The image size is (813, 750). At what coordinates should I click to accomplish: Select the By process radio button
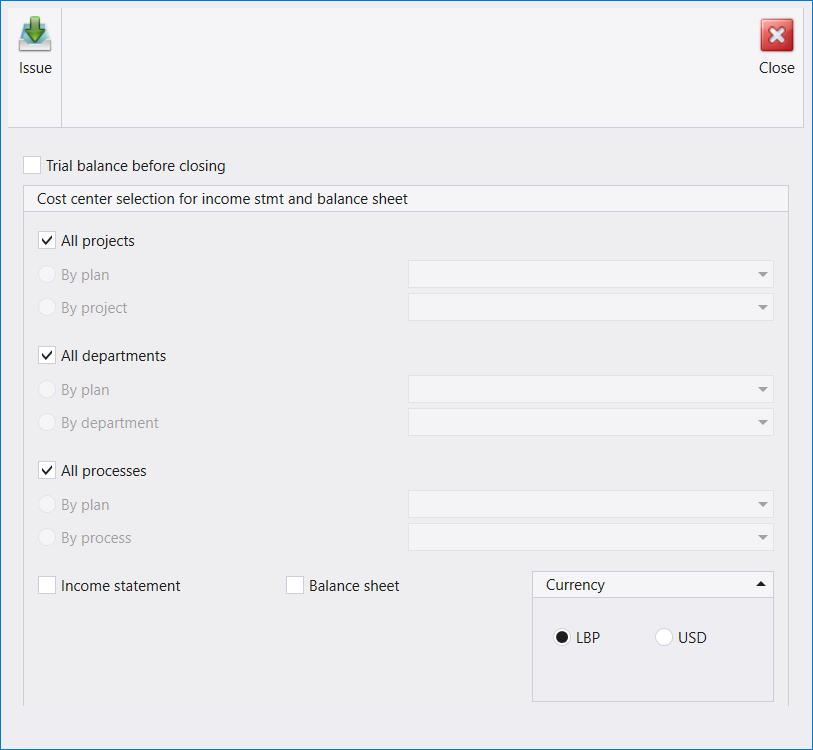(x=47, y=537)
